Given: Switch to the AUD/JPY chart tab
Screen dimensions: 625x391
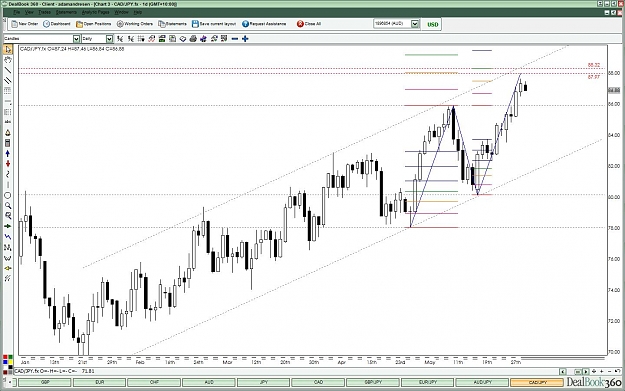Looking at the screenshot, I should pyautogui.click(x=482, y=382).
